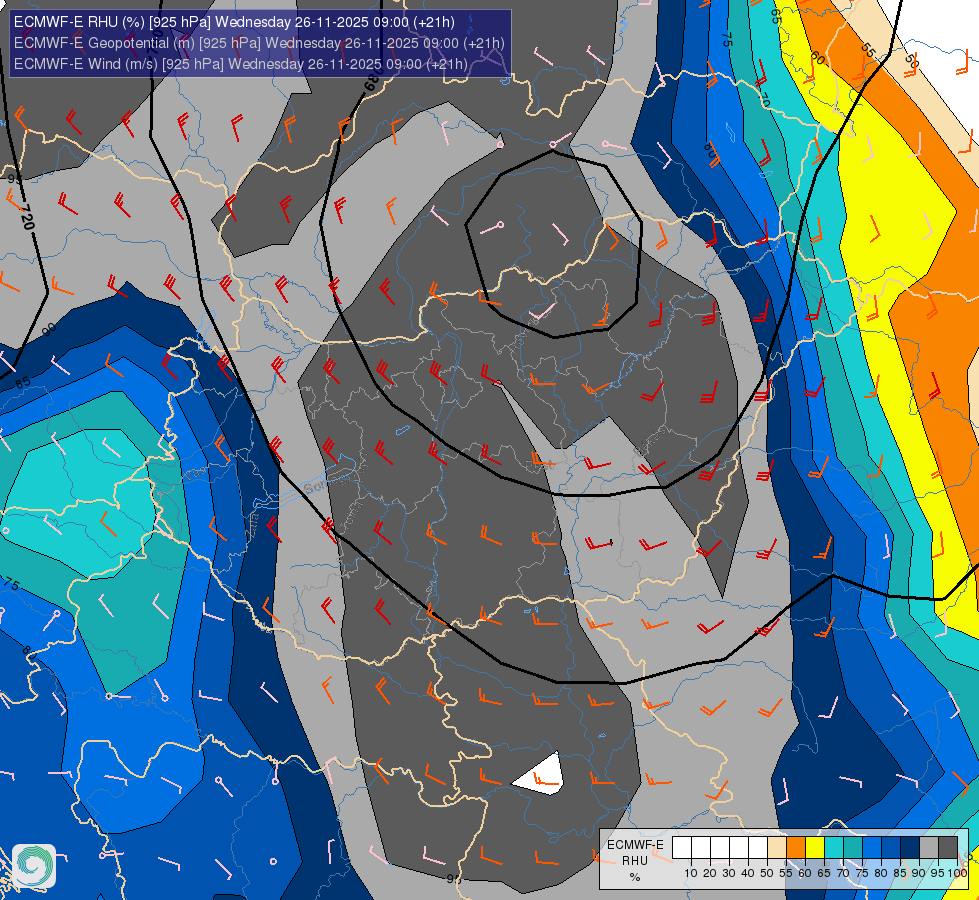This screenshot has height=900, width=979.
Task: Select the 'ECMWF-E Wind (m/s)' title line
Action: point(240,64)
